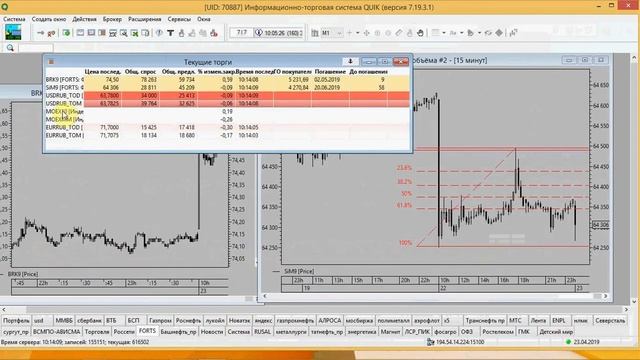
Task: Open the dropdown arrow next to the plus tool
Action: point(358,33)
